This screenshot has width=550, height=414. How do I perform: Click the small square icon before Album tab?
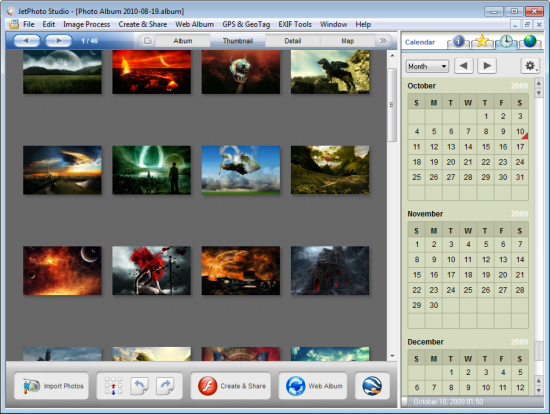148,41
